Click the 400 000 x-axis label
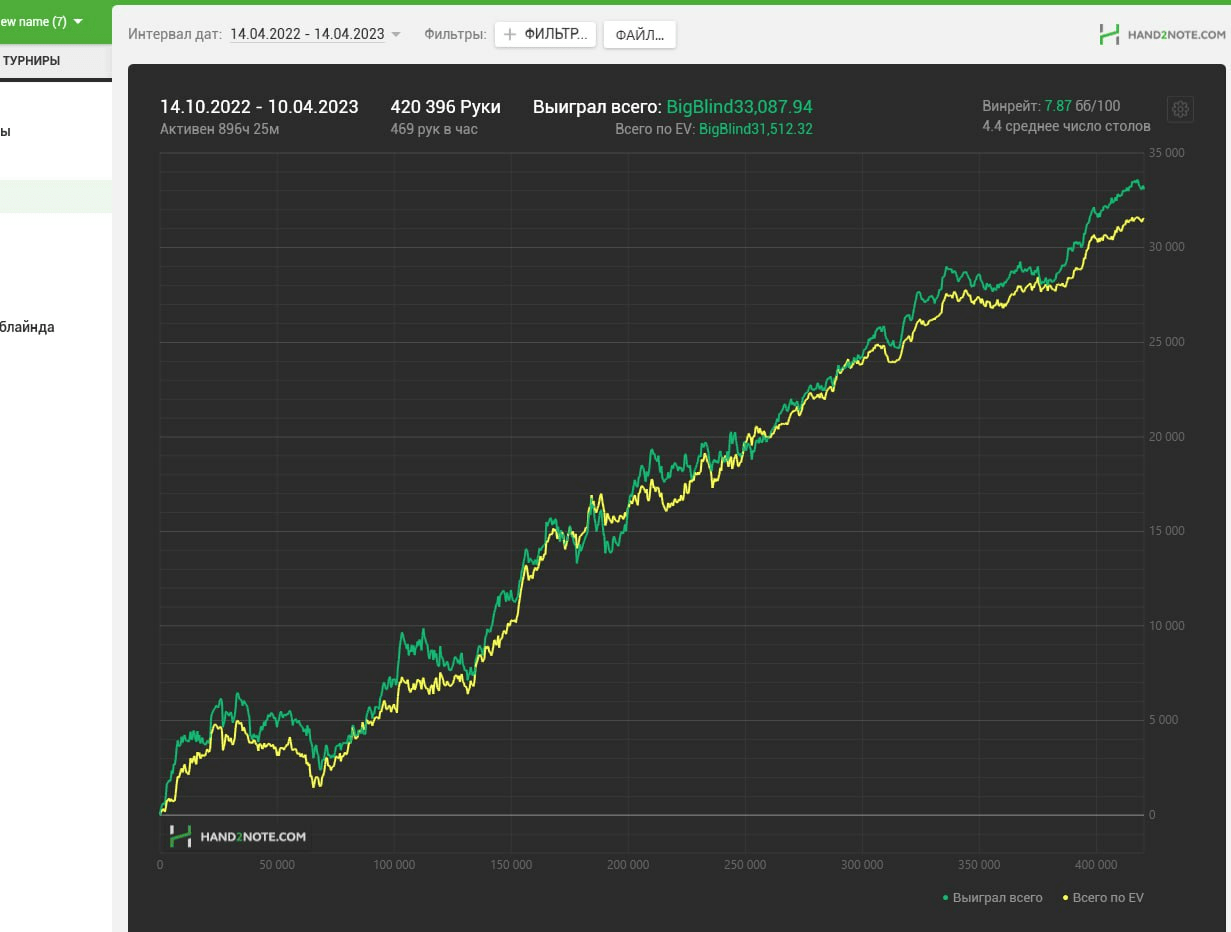 (1096, 865)
